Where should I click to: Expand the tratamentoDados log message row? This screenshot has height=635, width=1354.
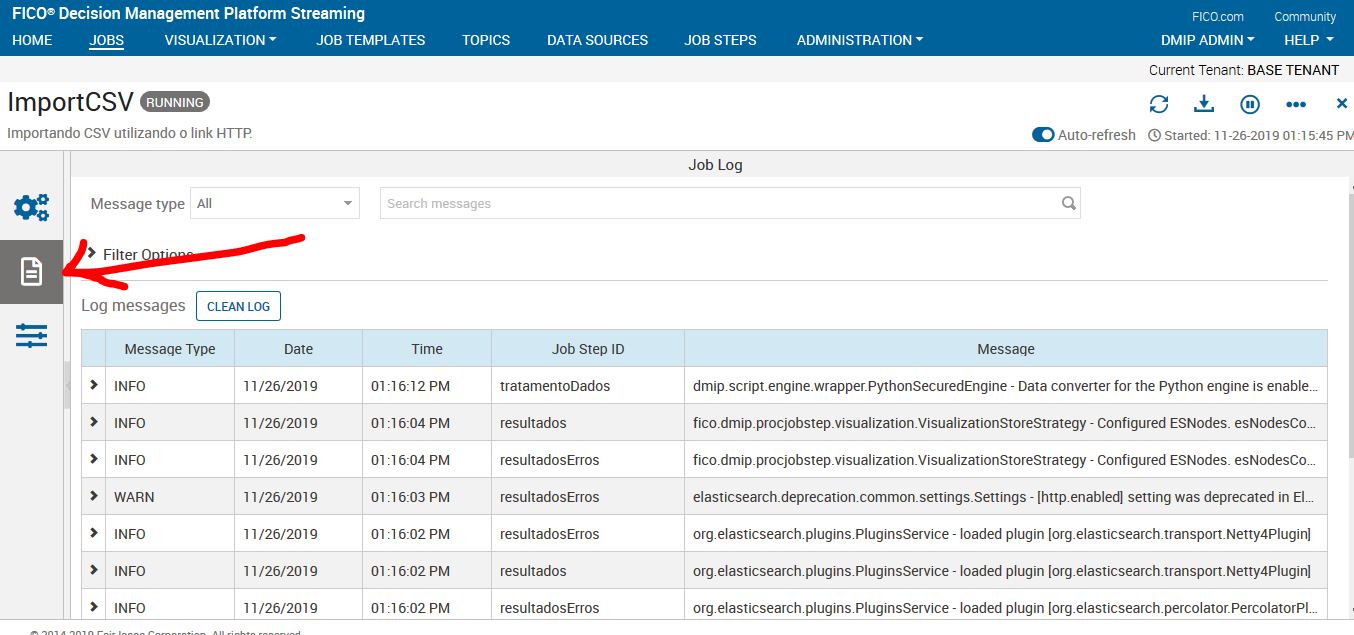[x=92, y=386]
